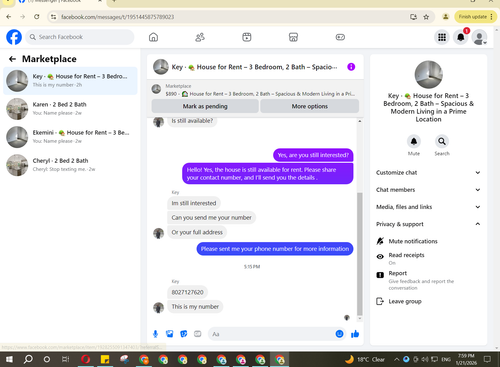The height and width of the screenshot is (367, 500).
Task: Click the chat header profile picture
Action: (161, 67)
